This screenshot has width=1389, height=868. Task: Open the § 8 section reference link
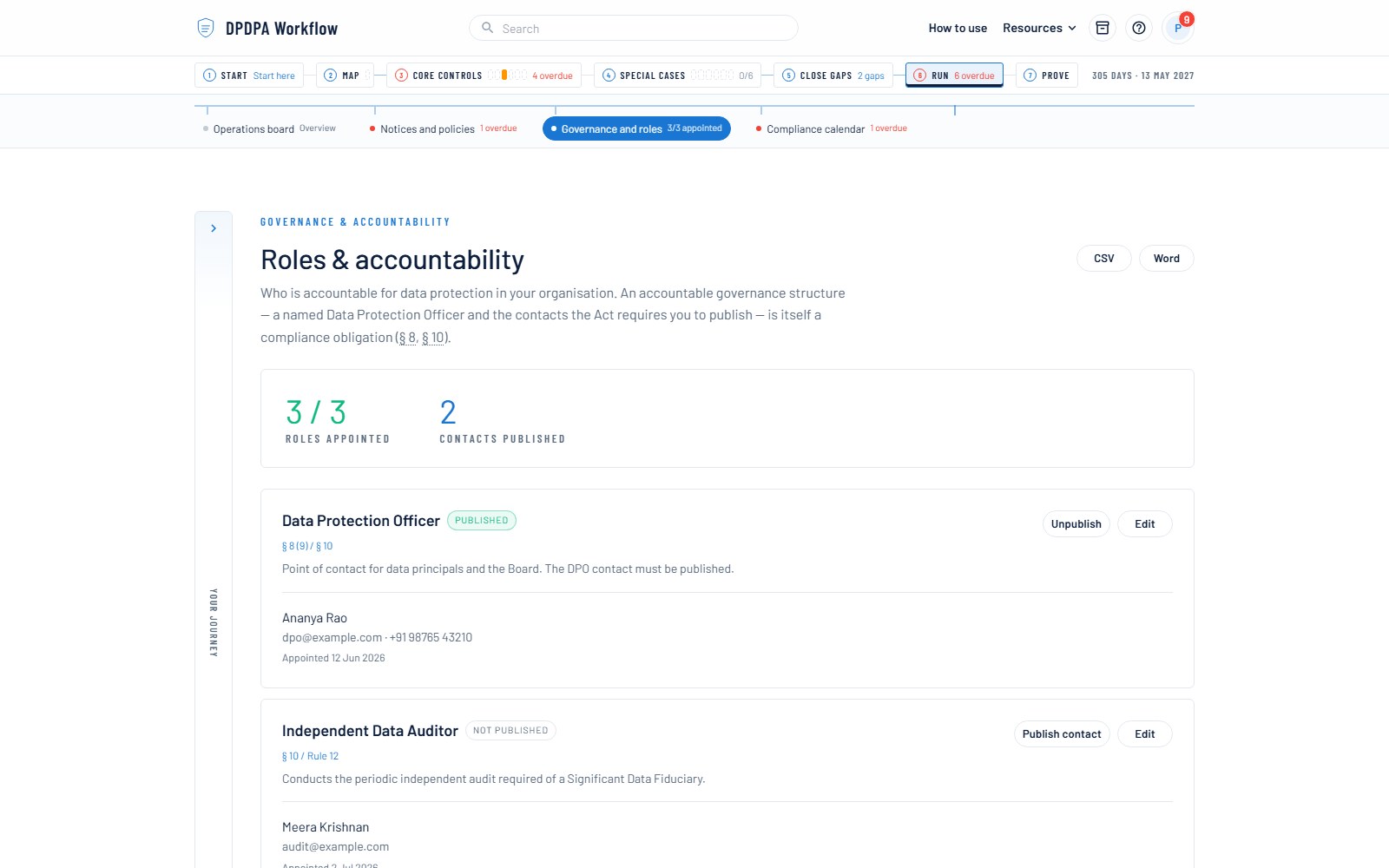[407, 338]
